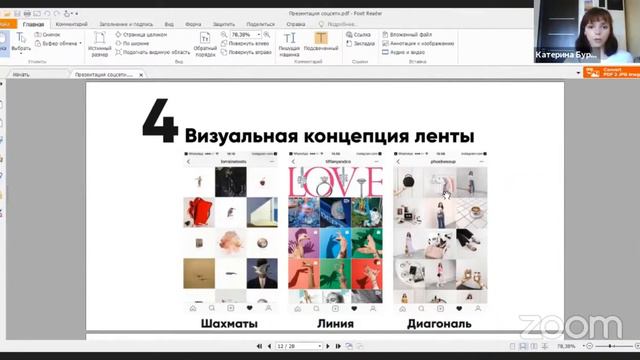Switch to Заполнение и подпись tab
Image resolution: width=640 pixels, height=360 pixels.
pyautogui.click(x=126, y=24)
